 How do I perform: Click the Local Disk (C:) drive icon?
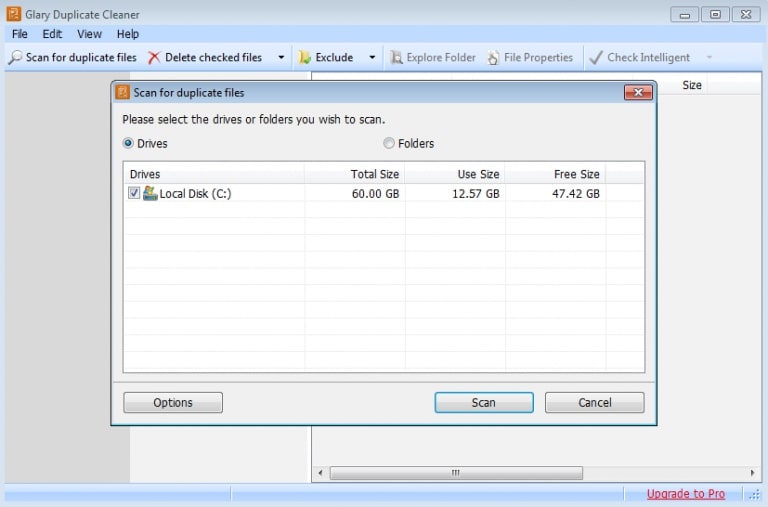pos(150,193)
